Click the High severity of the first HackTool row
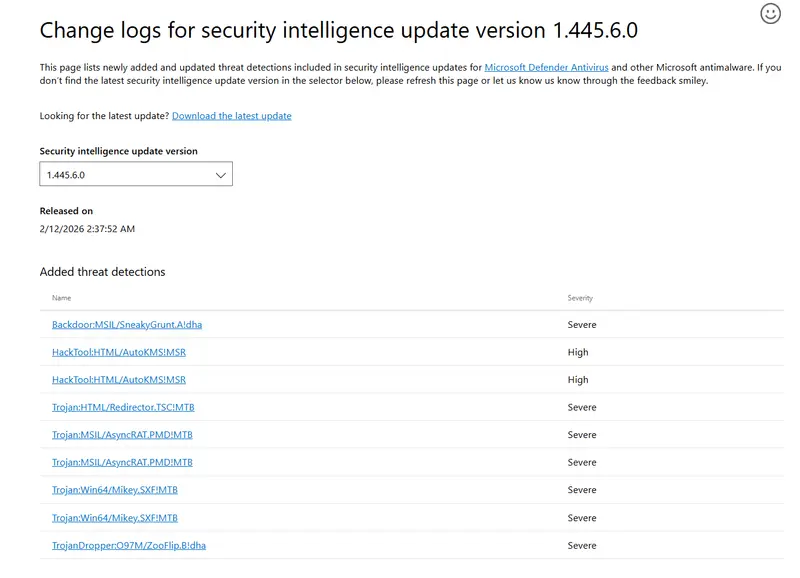The image size is (800, 578). click(578, 352)
